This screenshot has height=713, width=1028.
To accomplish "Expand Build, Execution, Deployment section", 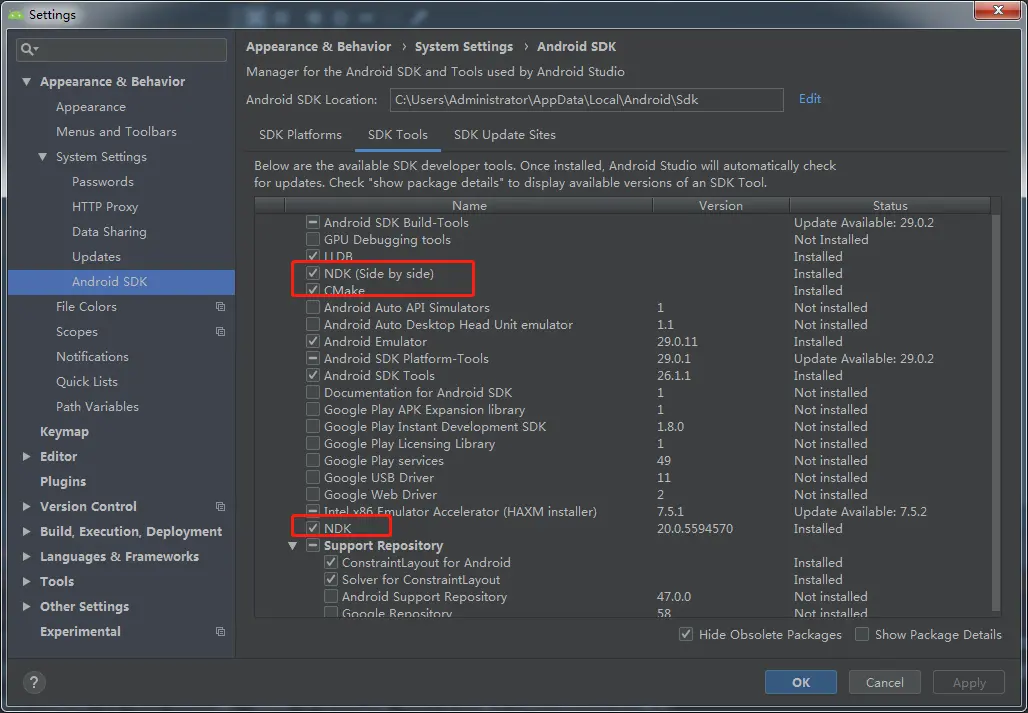I will (x=26, y=531).
